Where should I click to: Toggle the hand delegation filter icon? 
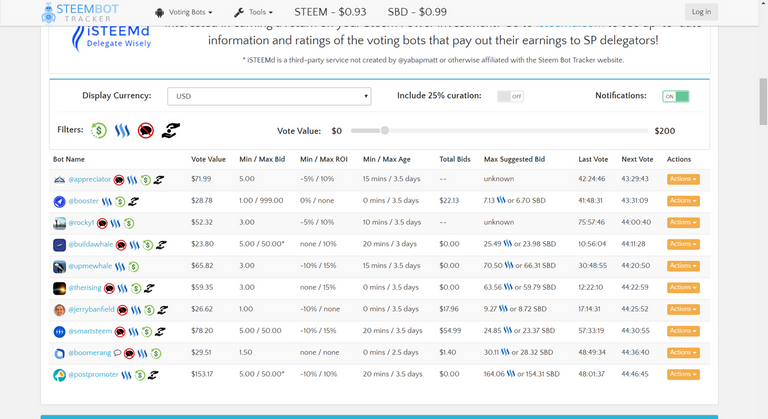tap(170, 130)
